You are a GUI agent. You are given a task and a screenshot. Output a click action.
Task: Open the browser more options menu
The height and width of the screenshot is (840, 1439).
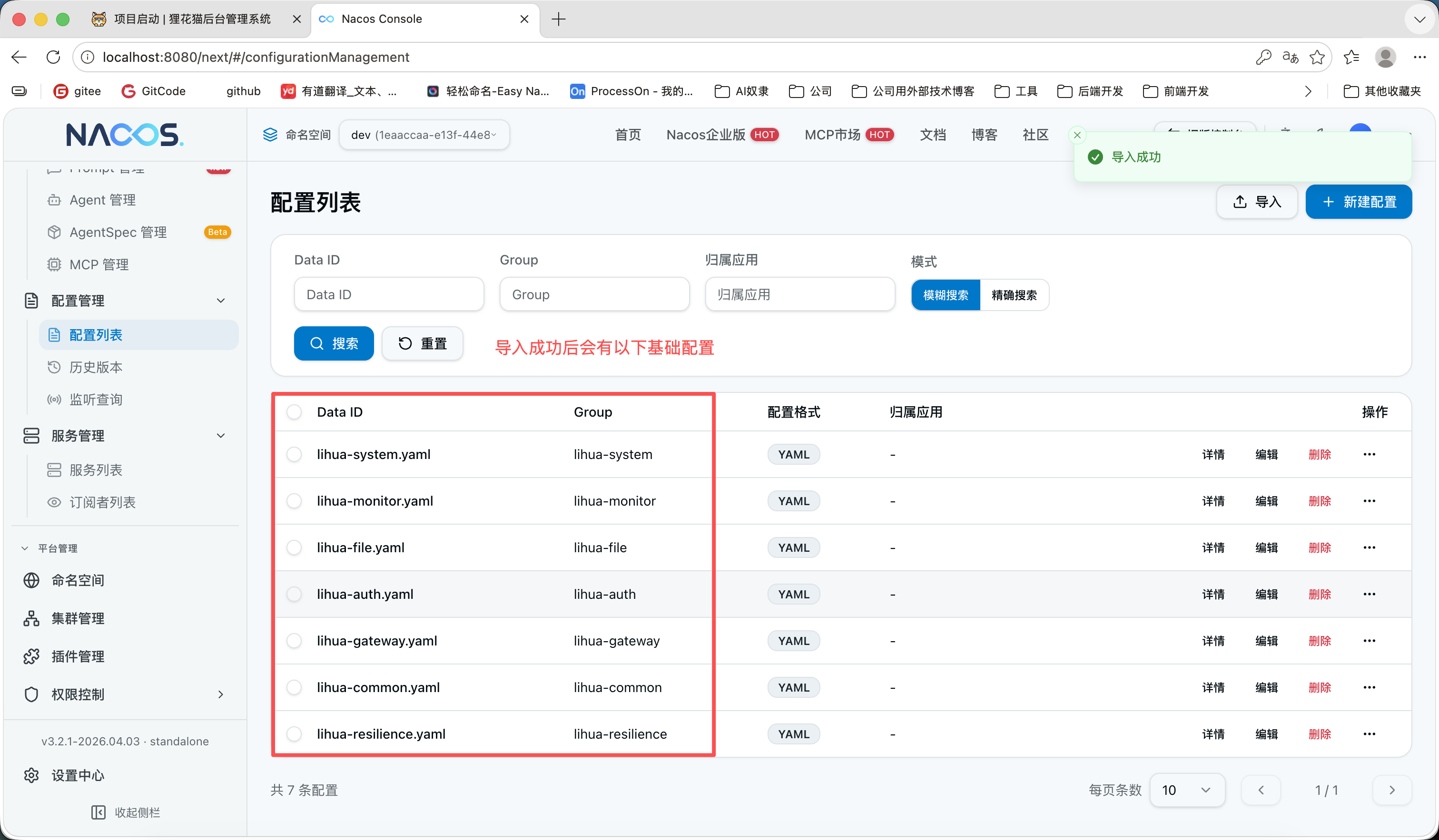coord(1419,57)
